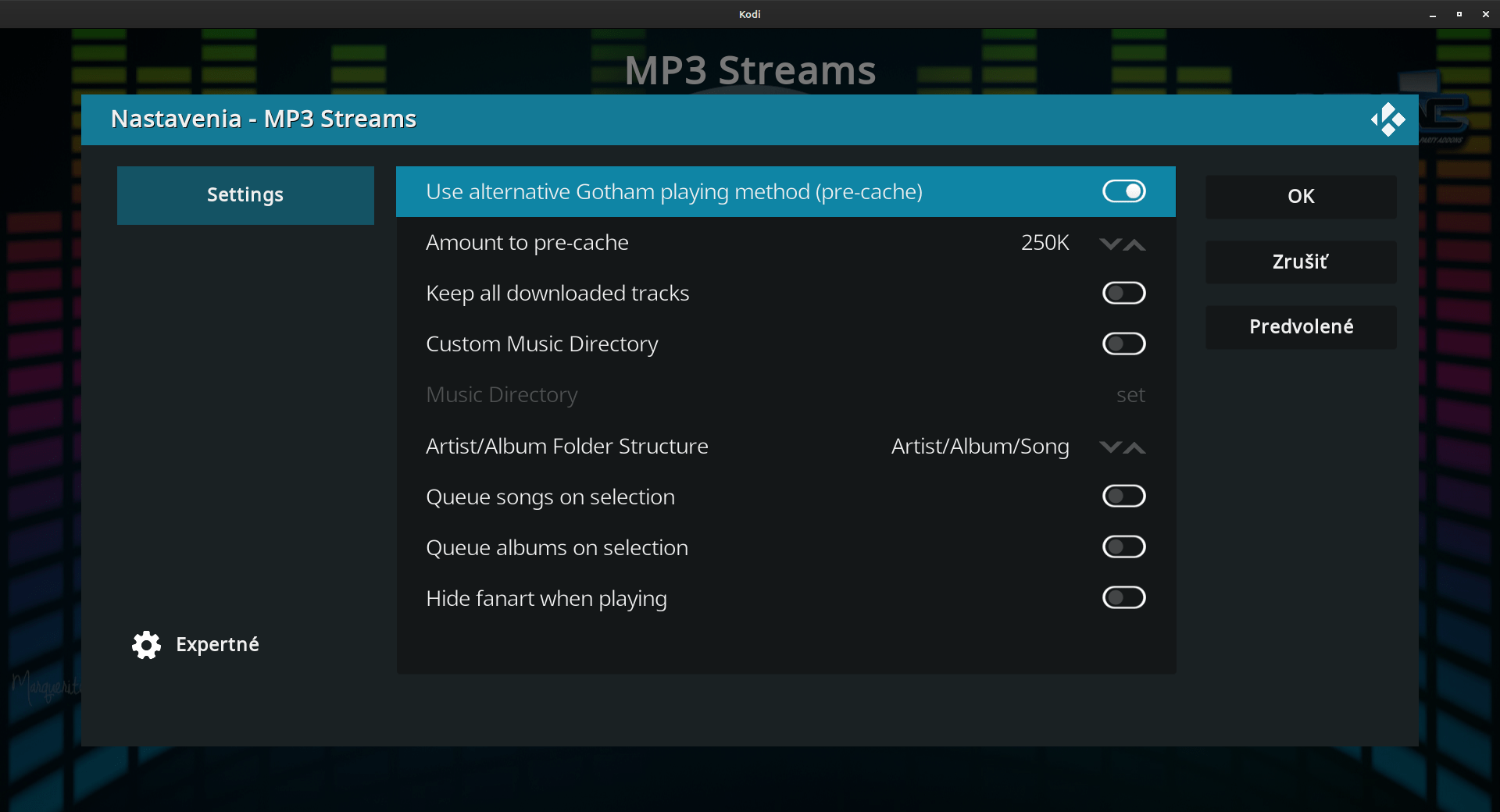This screenshot has width=1500, height=812.
Task: Minimize the Kodi window
Action: coord(1433,14)
